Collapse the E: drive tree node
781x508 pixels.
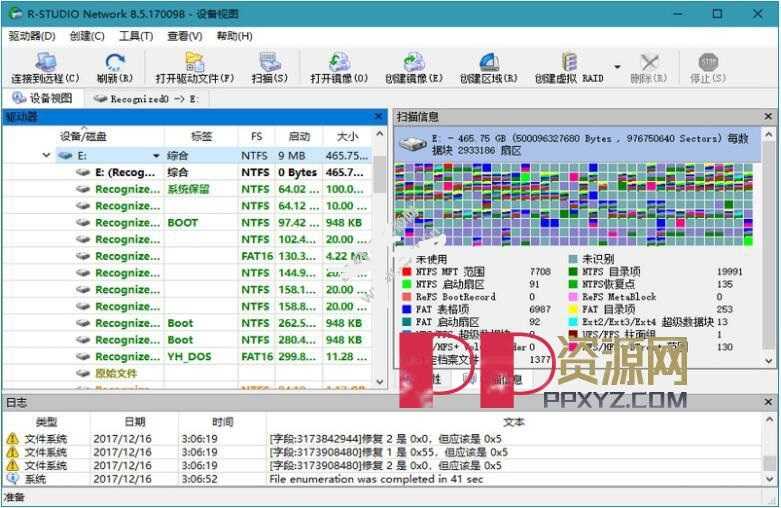[46, 155]
